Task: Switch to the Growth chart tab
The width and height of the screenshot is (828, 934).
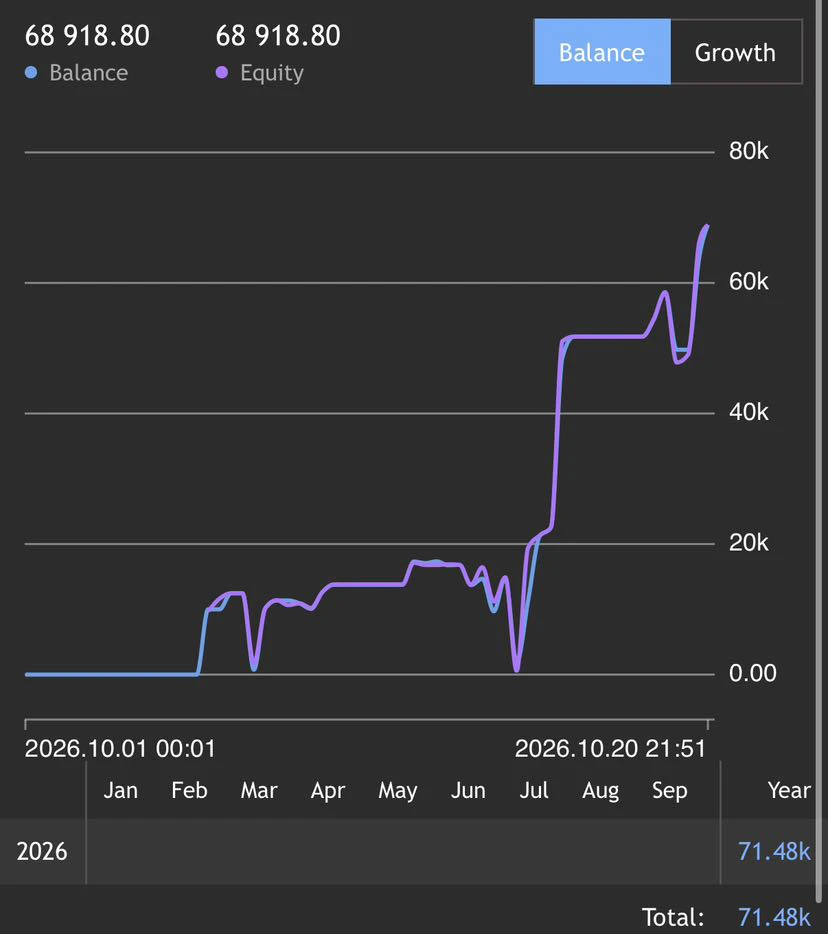Action: (736, 52)
